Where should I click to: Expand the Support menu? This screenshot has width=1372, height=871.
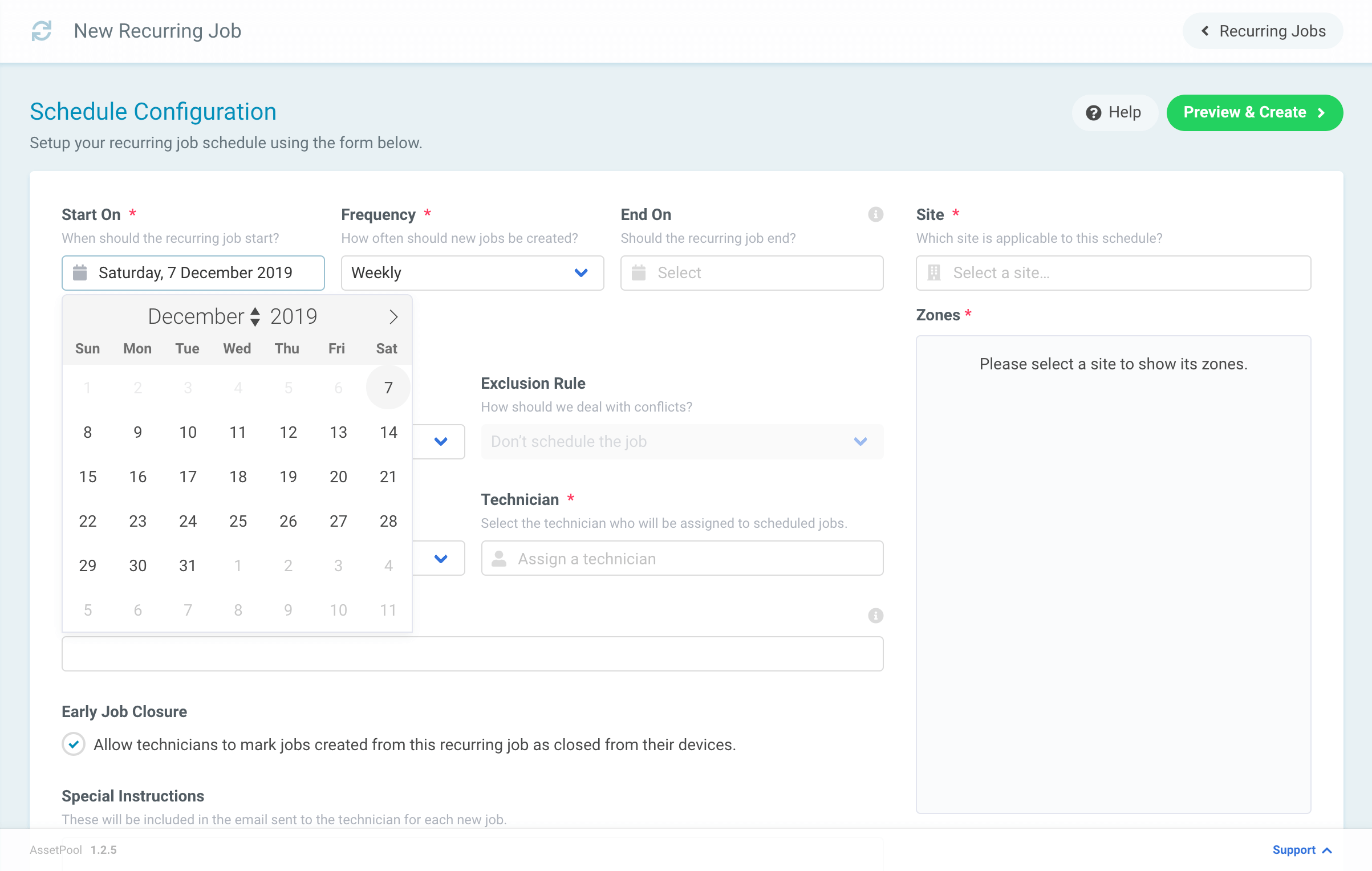click(x=1302, y=850)
